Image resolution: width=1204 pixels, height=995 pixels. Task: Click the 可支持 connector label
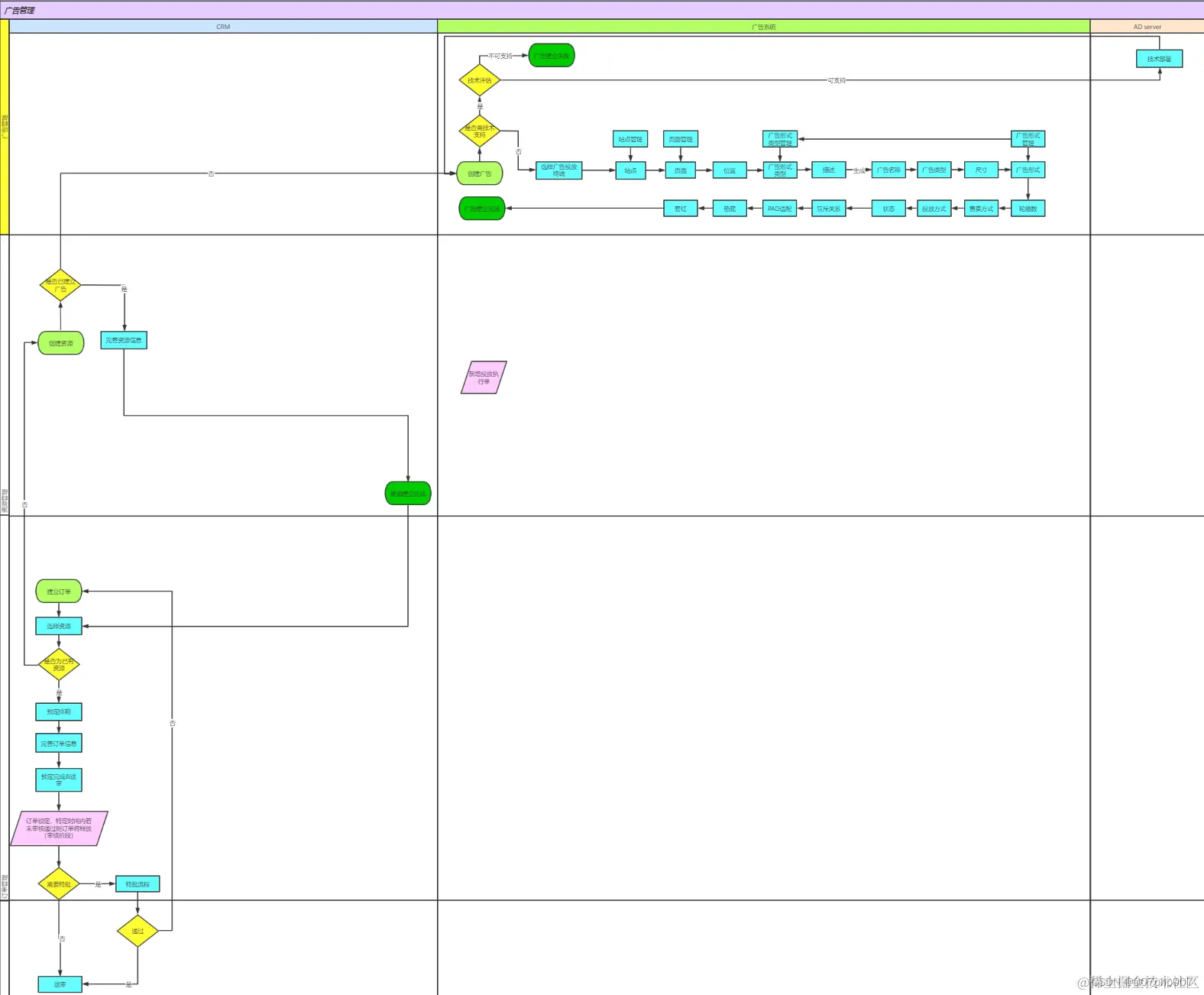pos(837,80)
